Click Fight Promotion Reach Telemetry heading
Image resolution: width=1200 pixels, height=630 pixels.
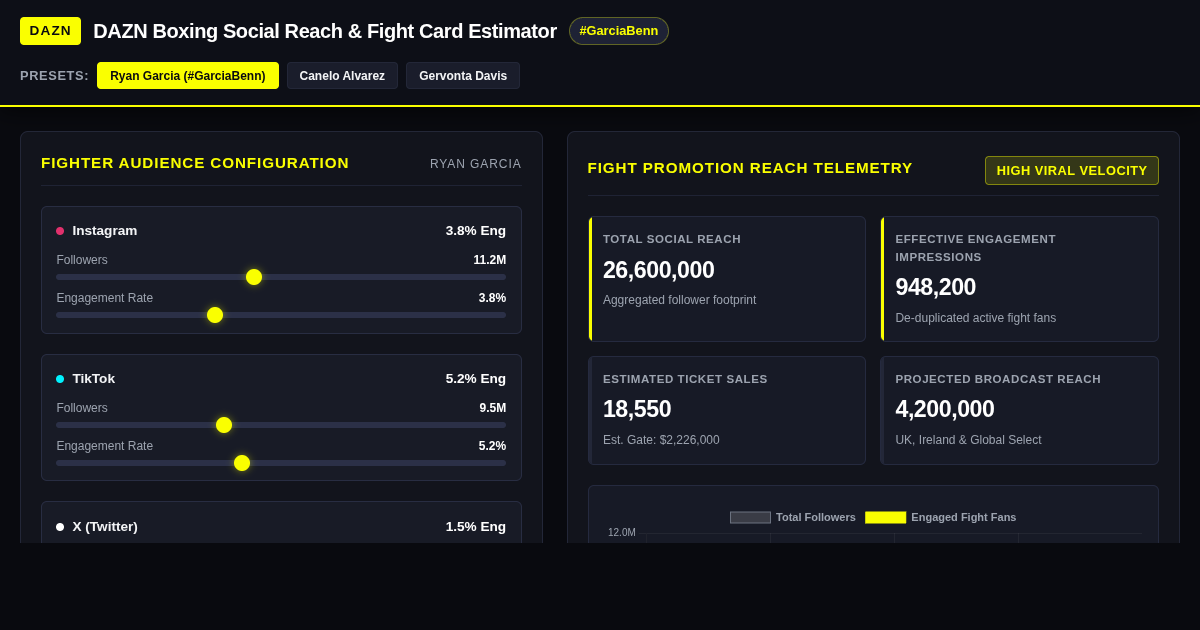click(x=750, y=168)
